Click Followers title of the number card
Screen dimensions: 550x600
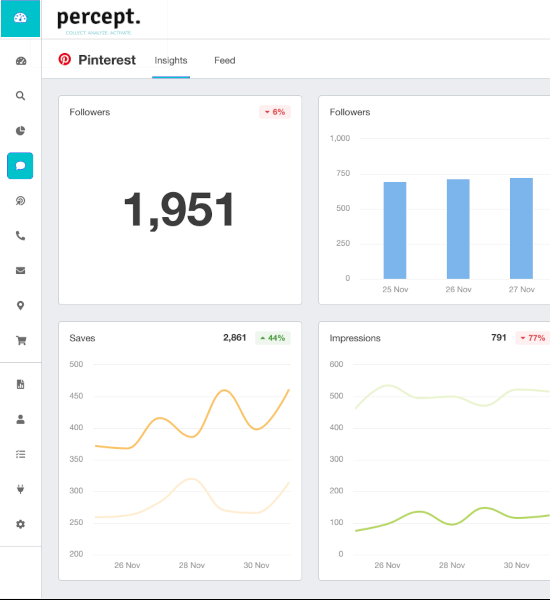tap(90, 112)
